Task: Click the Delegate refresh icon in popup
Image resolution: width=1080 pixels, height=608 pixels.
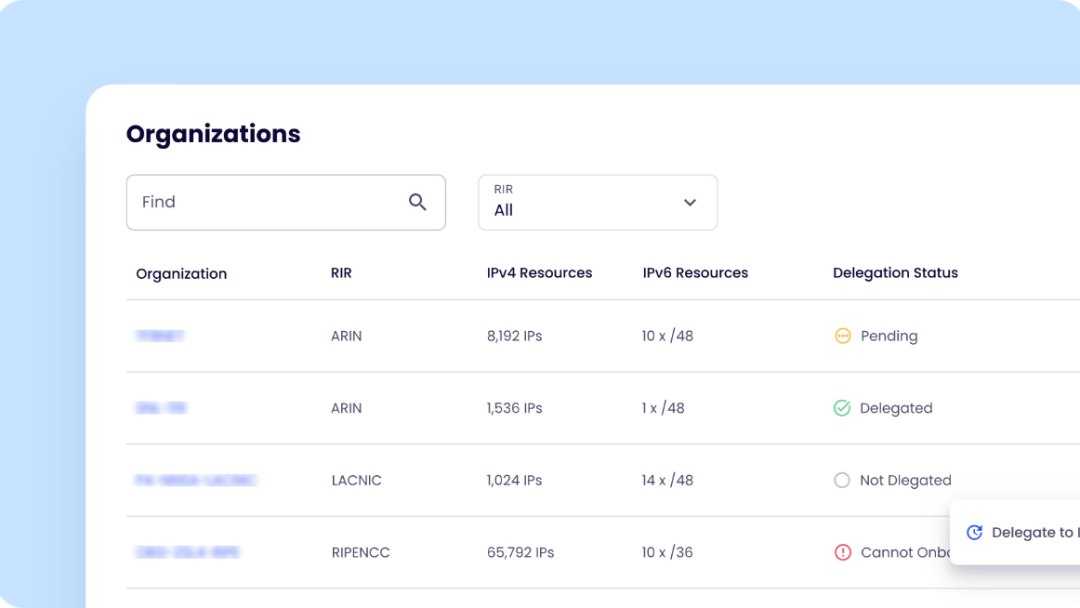Action: tap(974, 532)
